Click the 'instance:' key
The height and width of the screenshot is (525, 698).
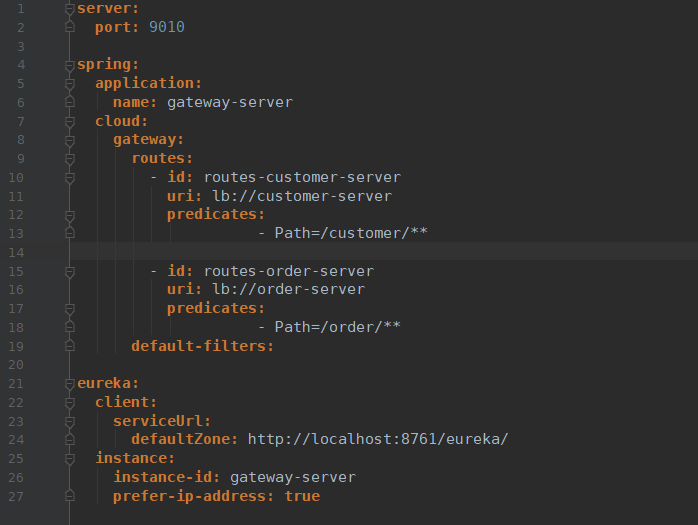pos(135,459)
